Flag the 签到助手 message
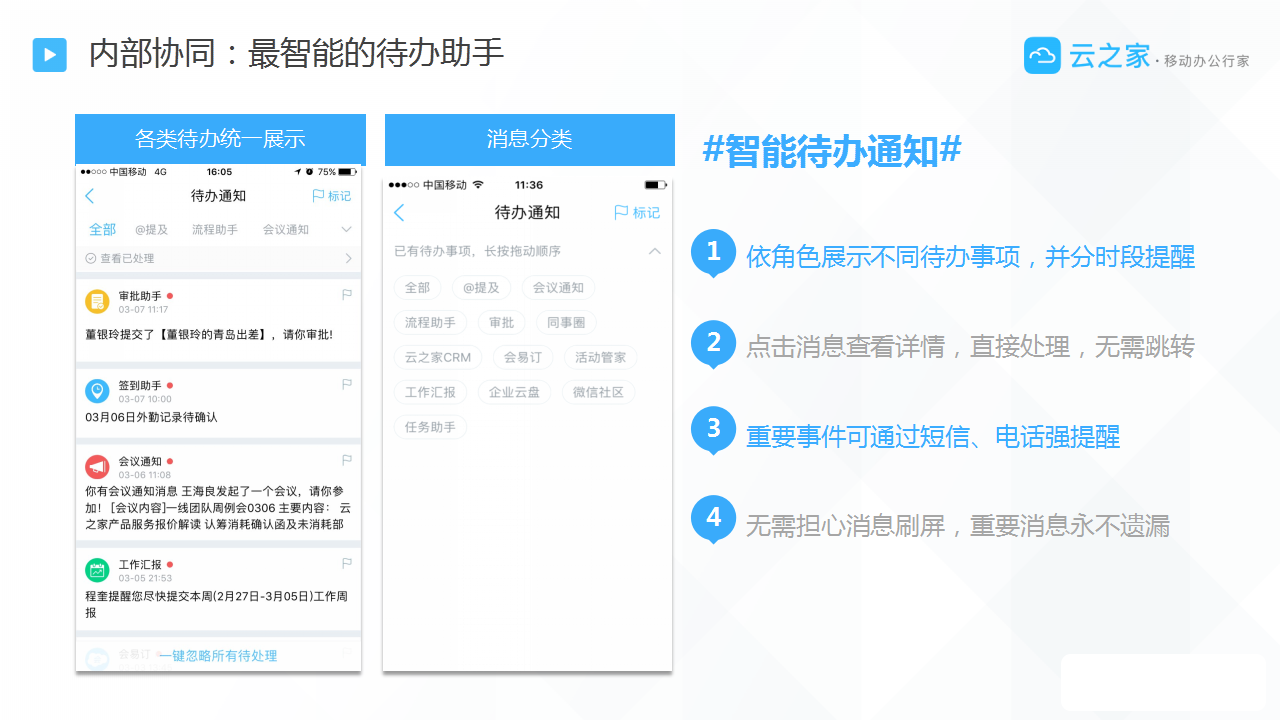Viewport: 1280px width, 720px height. tap(347, 383)
